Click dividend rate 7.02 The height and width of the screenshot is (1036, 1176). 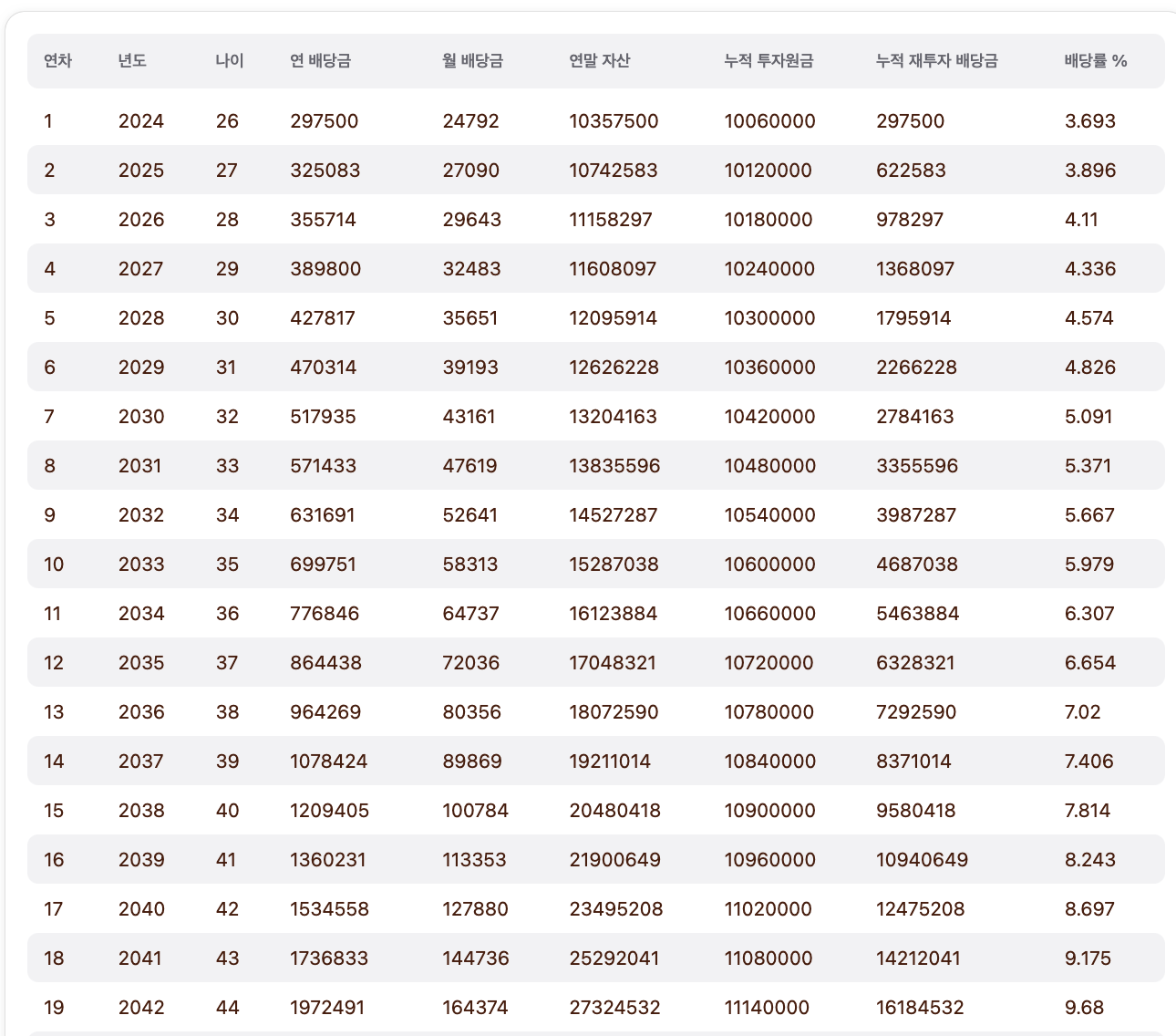pos(1083,712)
